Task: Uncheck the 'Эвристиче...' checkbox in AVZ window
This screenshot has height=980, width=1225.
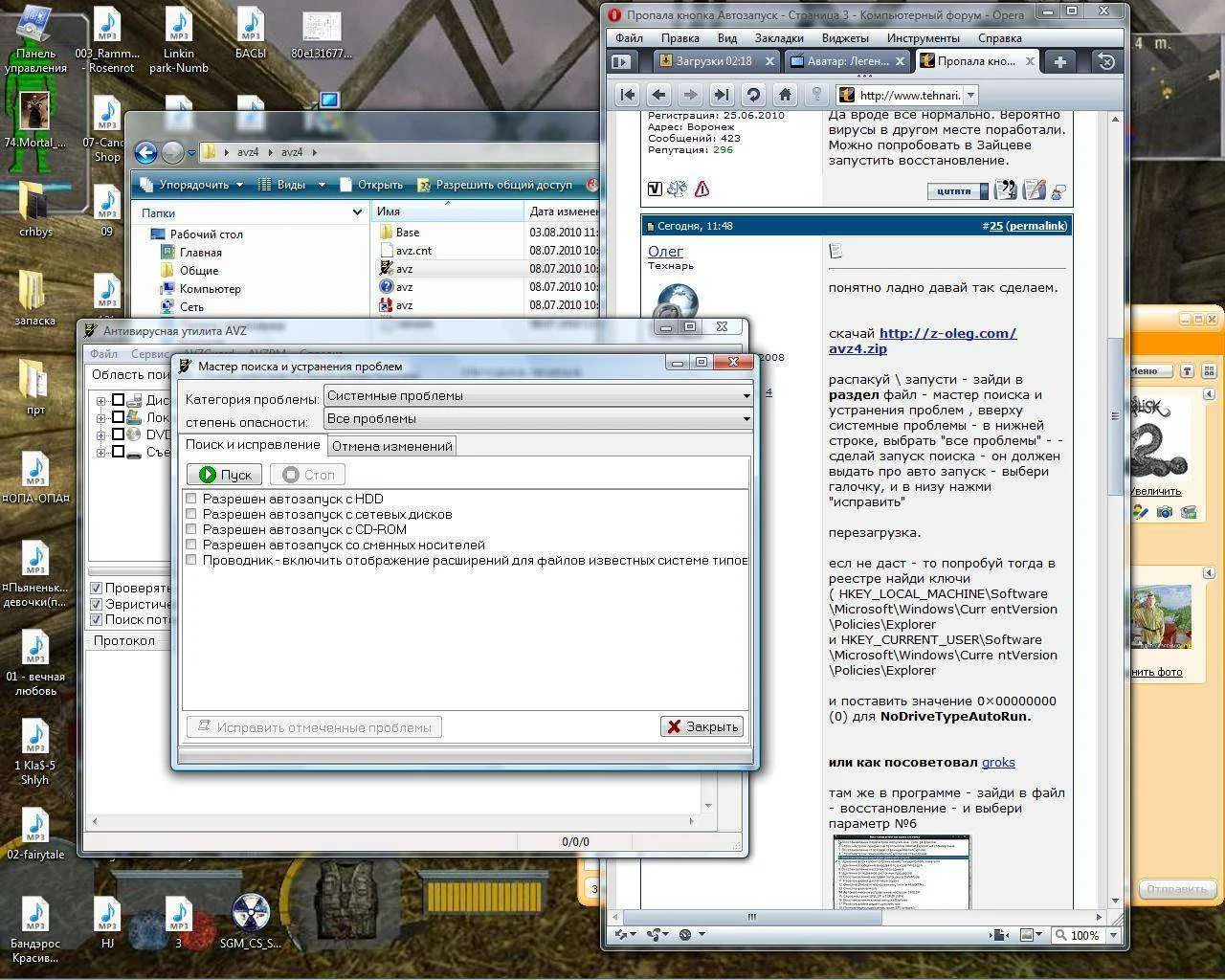Action: (96, 604)
